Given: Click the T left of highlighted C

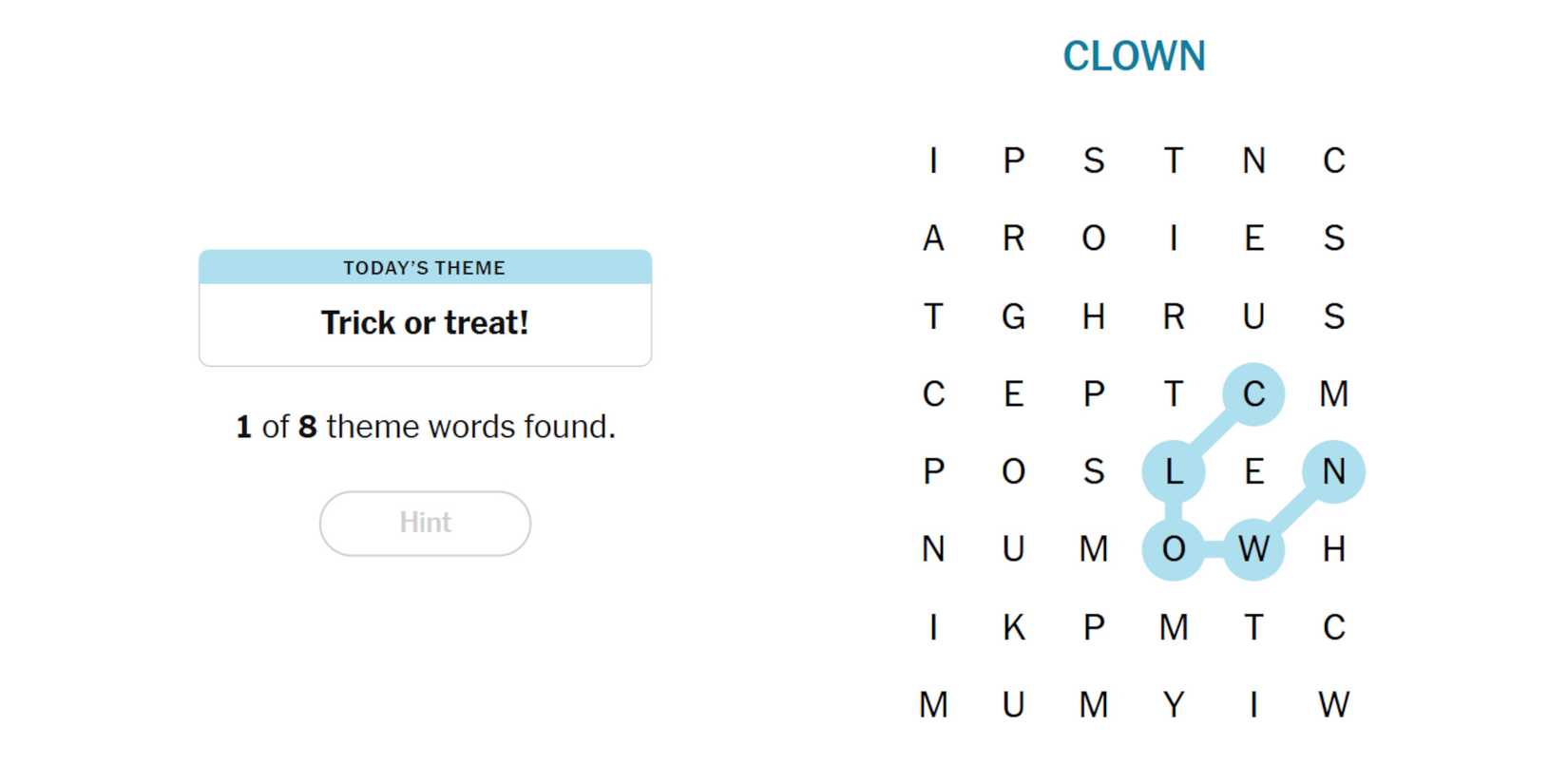Looking at the screenshot, I should pos(1174,393).
